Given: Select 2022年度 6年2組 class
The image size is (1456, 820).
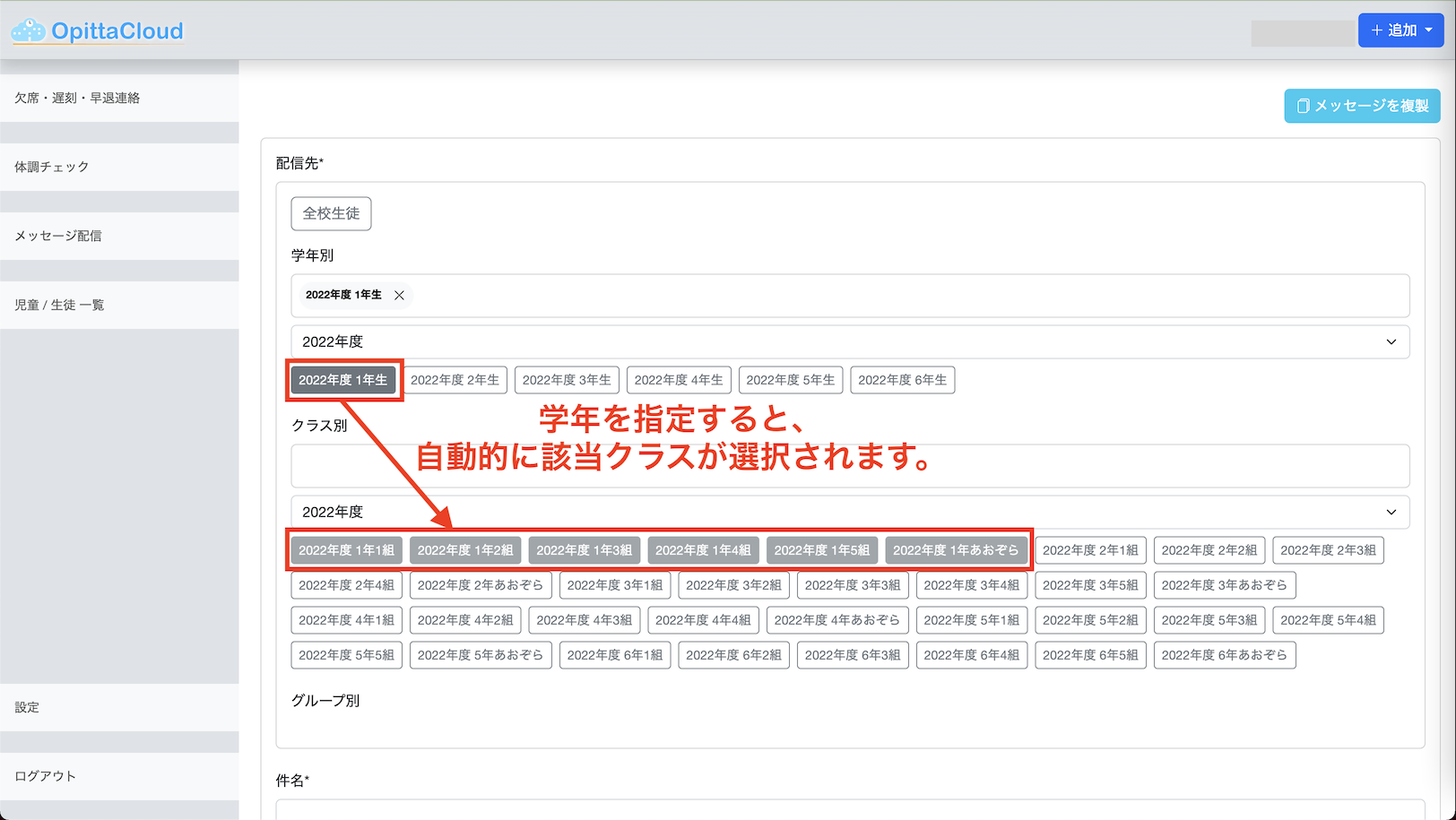Looking at the screenshot, I should (x=733, y=655).
